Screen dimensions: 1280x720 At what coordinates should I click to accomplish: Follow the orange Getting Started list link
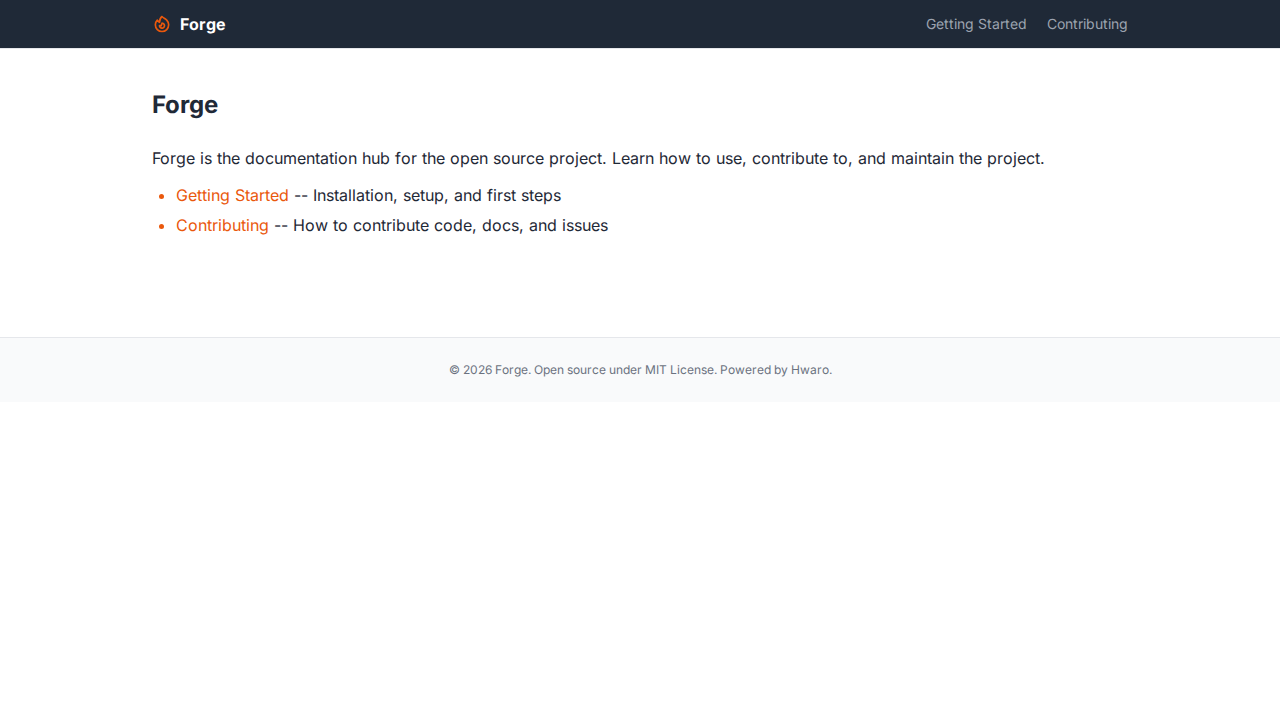232,196
